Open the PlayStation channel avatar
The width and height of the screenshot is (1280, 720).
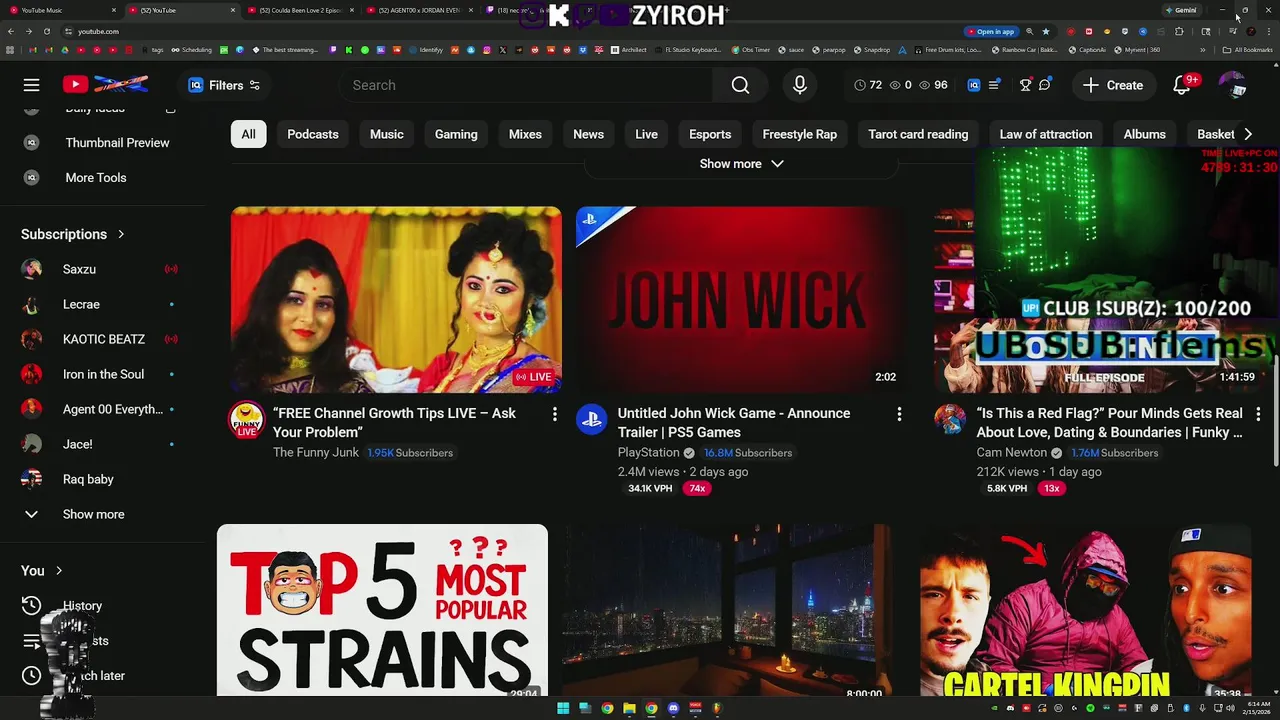(592, 420)
